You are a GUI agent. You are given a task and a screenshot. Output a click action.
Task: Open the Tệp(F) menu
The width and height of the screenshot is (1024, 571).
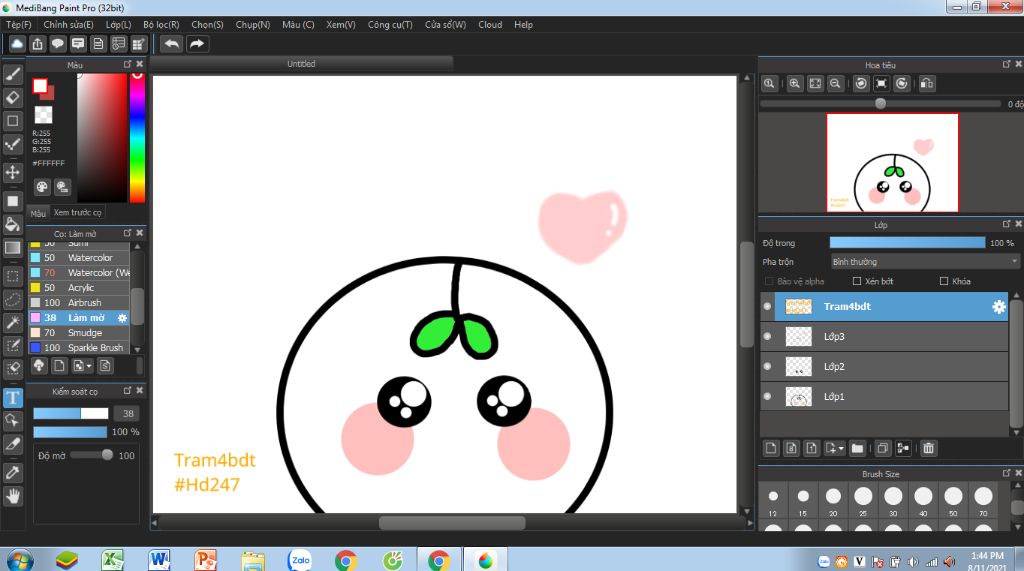[19, 25]
